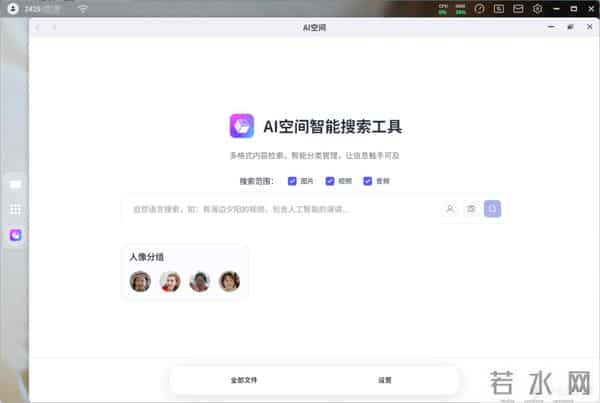Screen dimensions: 600x403
Task: Click the 搜索范围 label
Action: (x=257, y=181)
